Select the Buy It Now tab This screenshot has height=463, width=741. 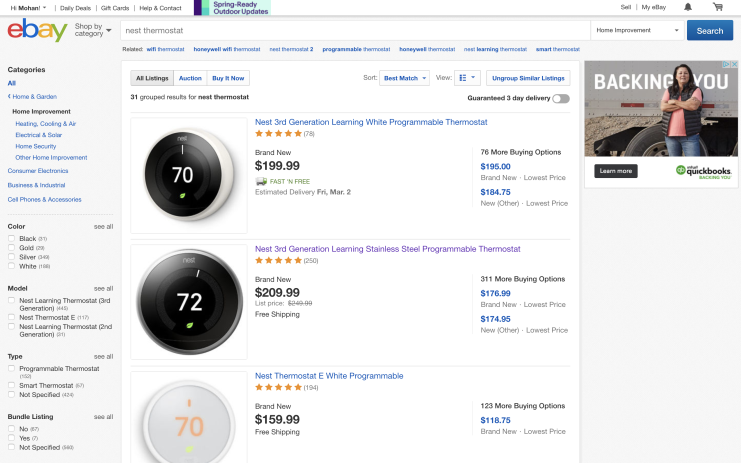point(228,78)
